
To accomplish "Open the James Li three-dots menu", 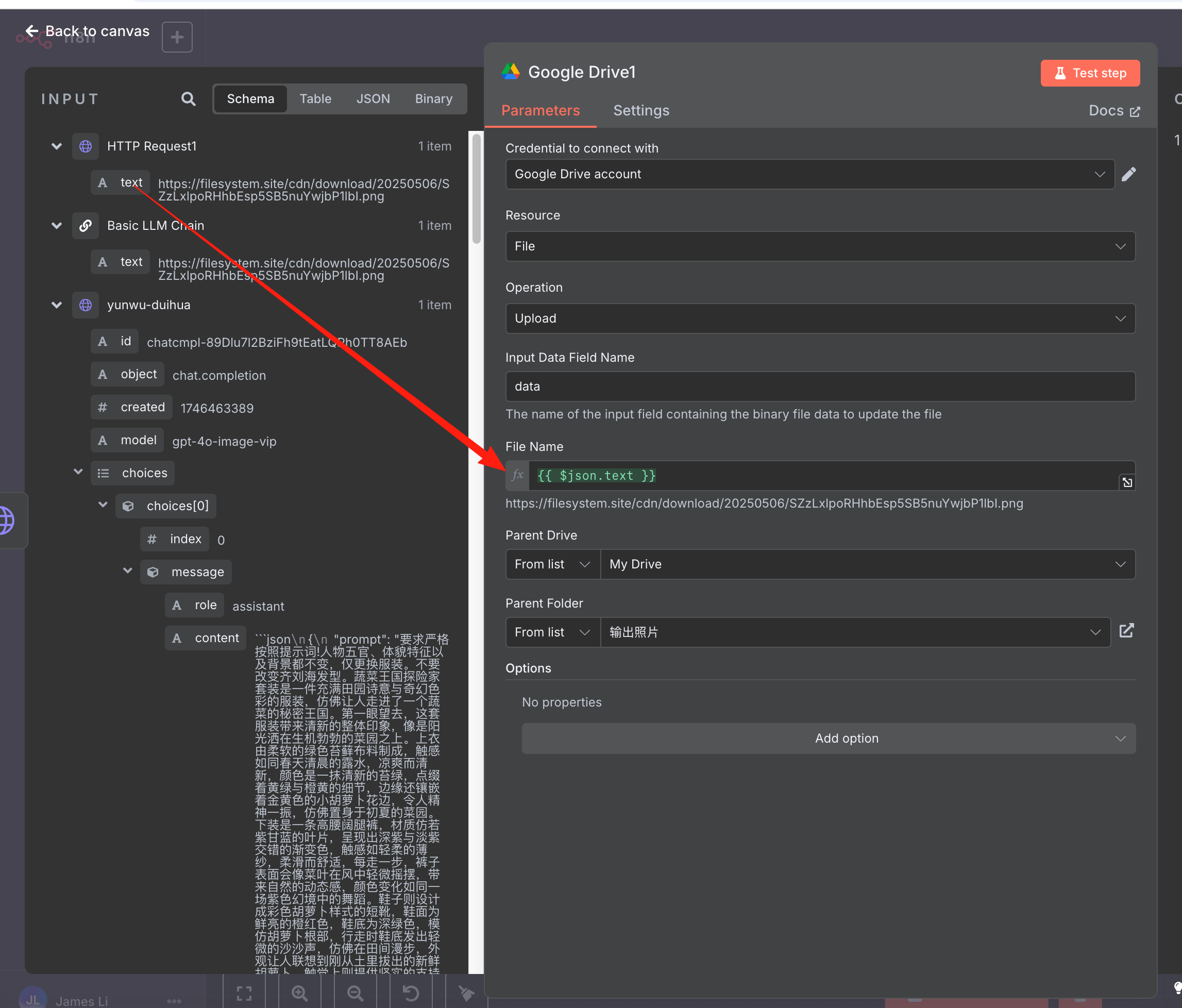I will tap(174, 1001).
